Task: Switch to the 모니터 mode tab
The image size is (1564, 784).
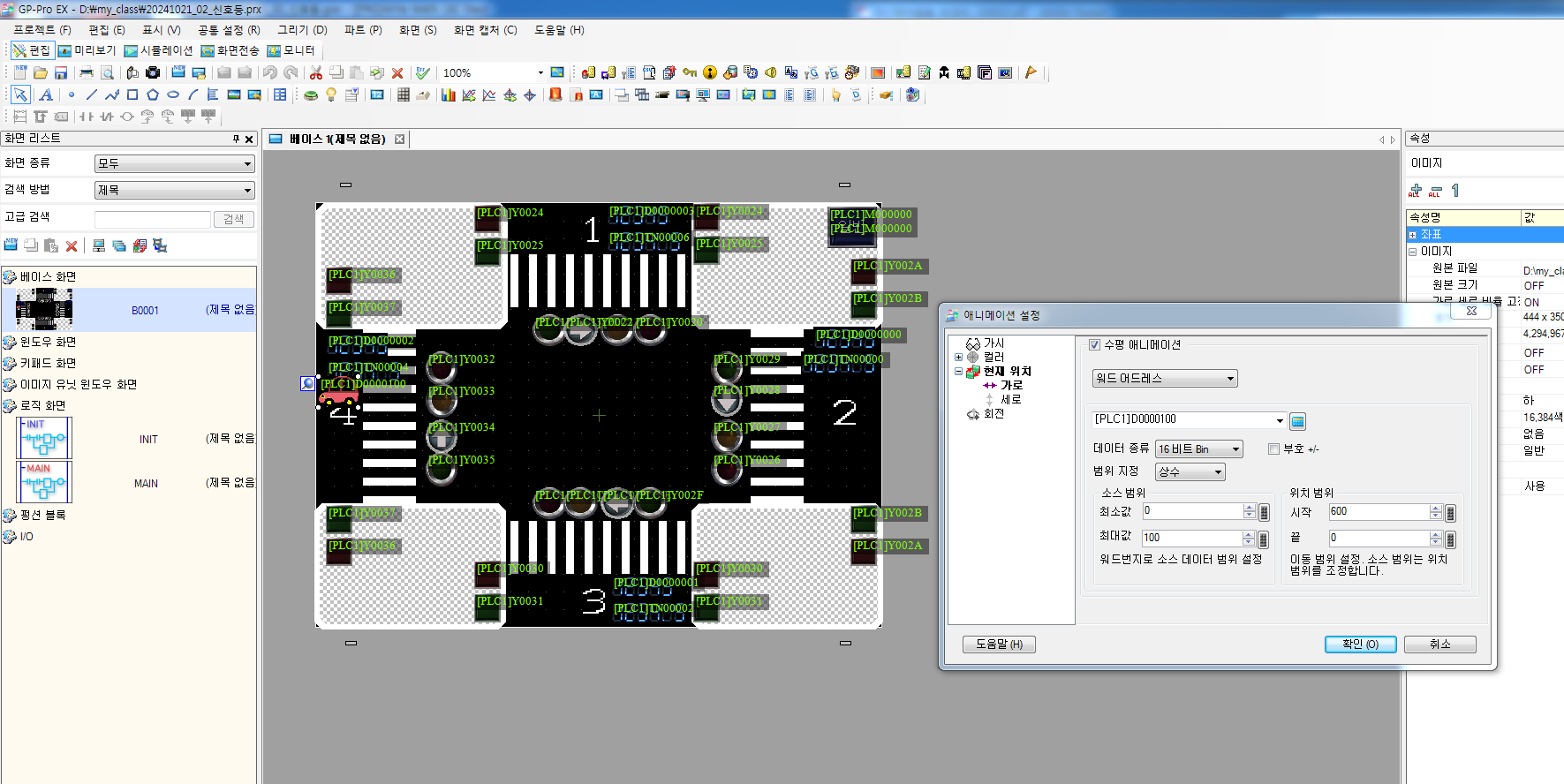Action: tap(291, 50)
